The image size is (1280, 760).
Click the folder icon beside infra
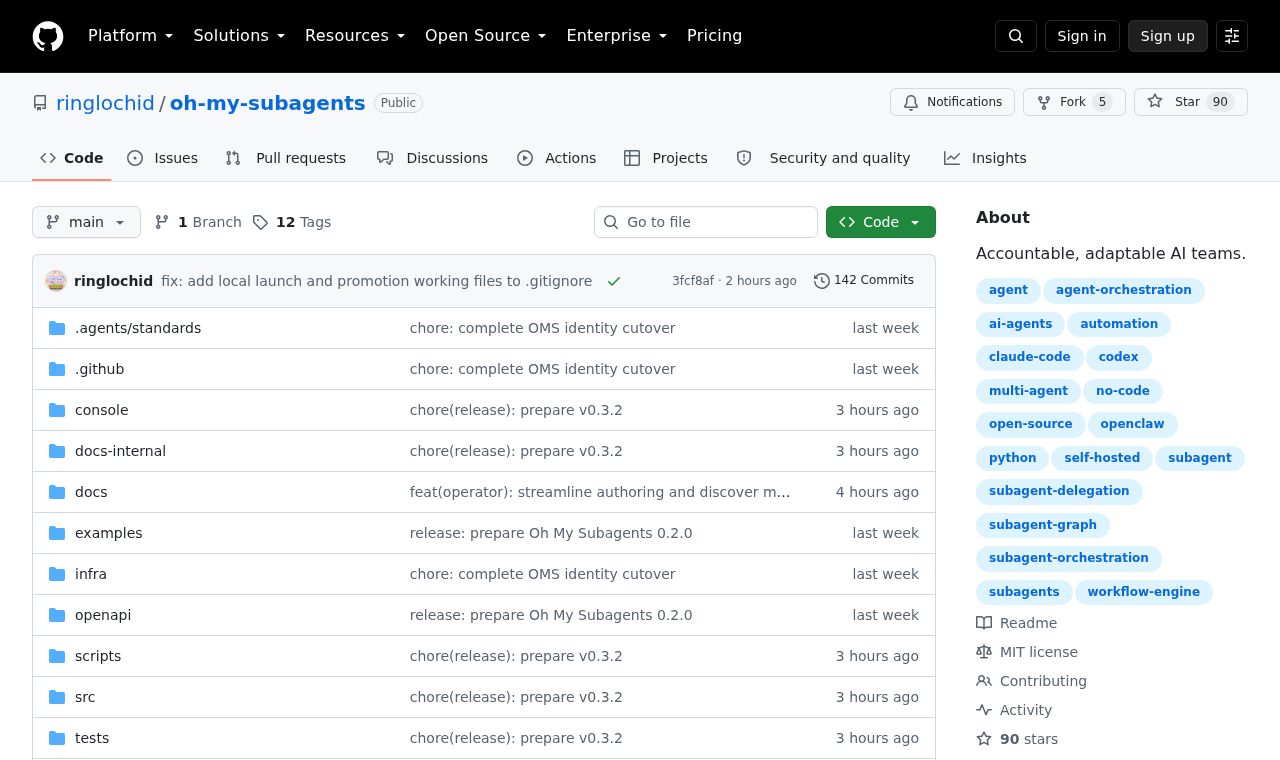[x=57, y=574]
